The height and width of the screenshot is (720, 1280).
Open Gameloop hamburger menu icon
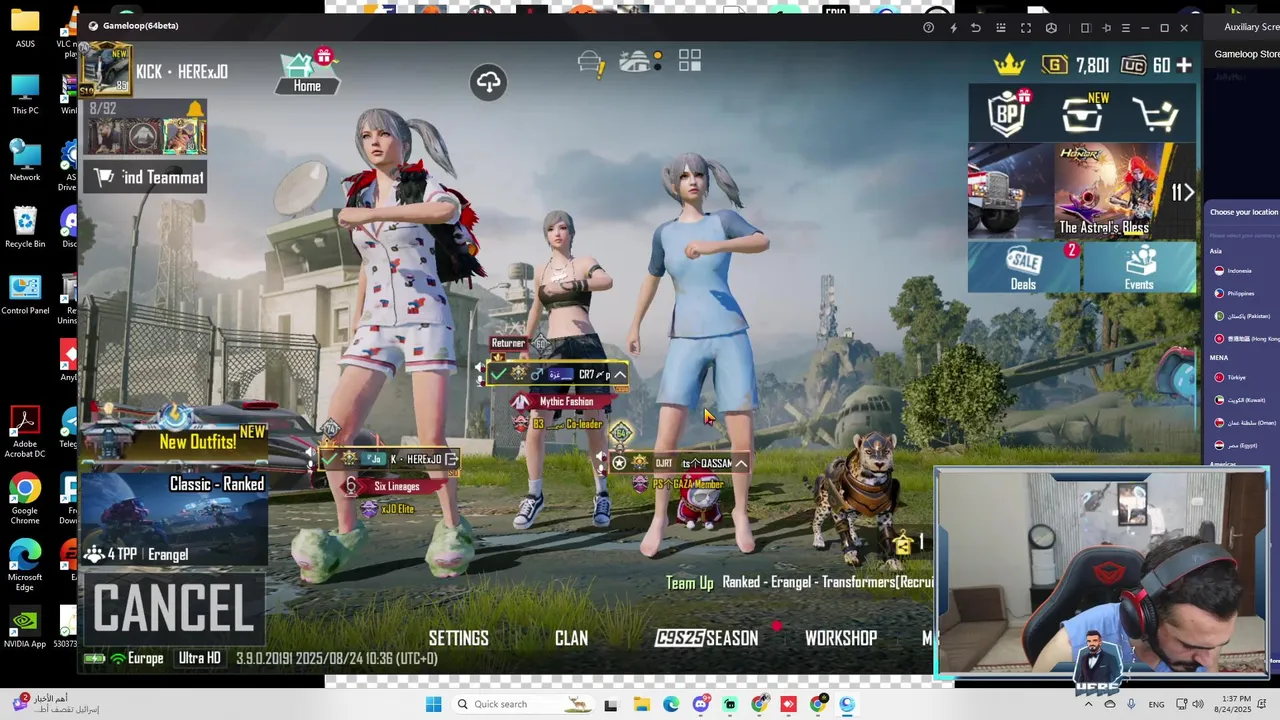coord(1126,28)
